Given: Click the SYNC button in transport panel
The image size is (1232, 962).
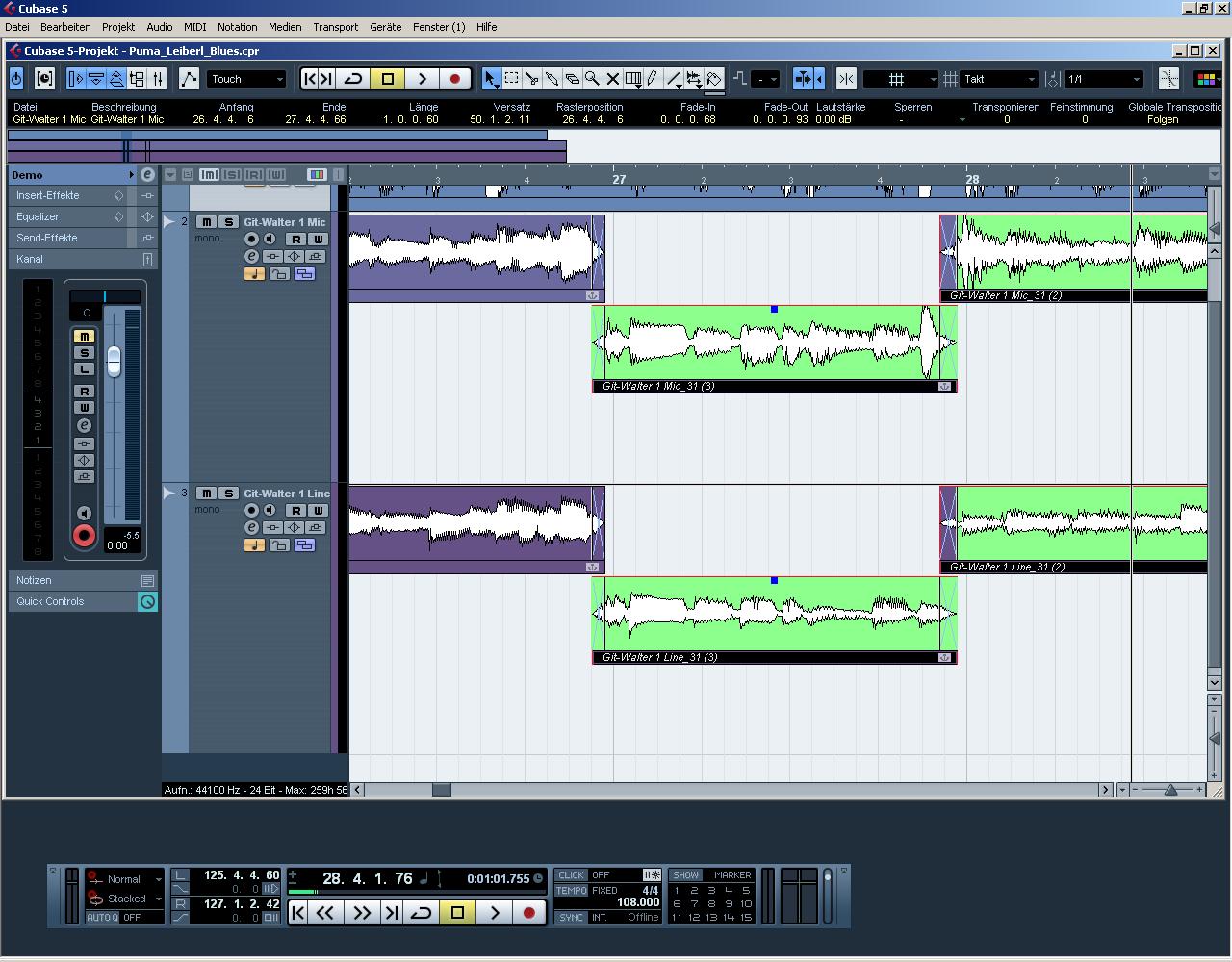Looking at the screenshot, I should tap(572, 918).
